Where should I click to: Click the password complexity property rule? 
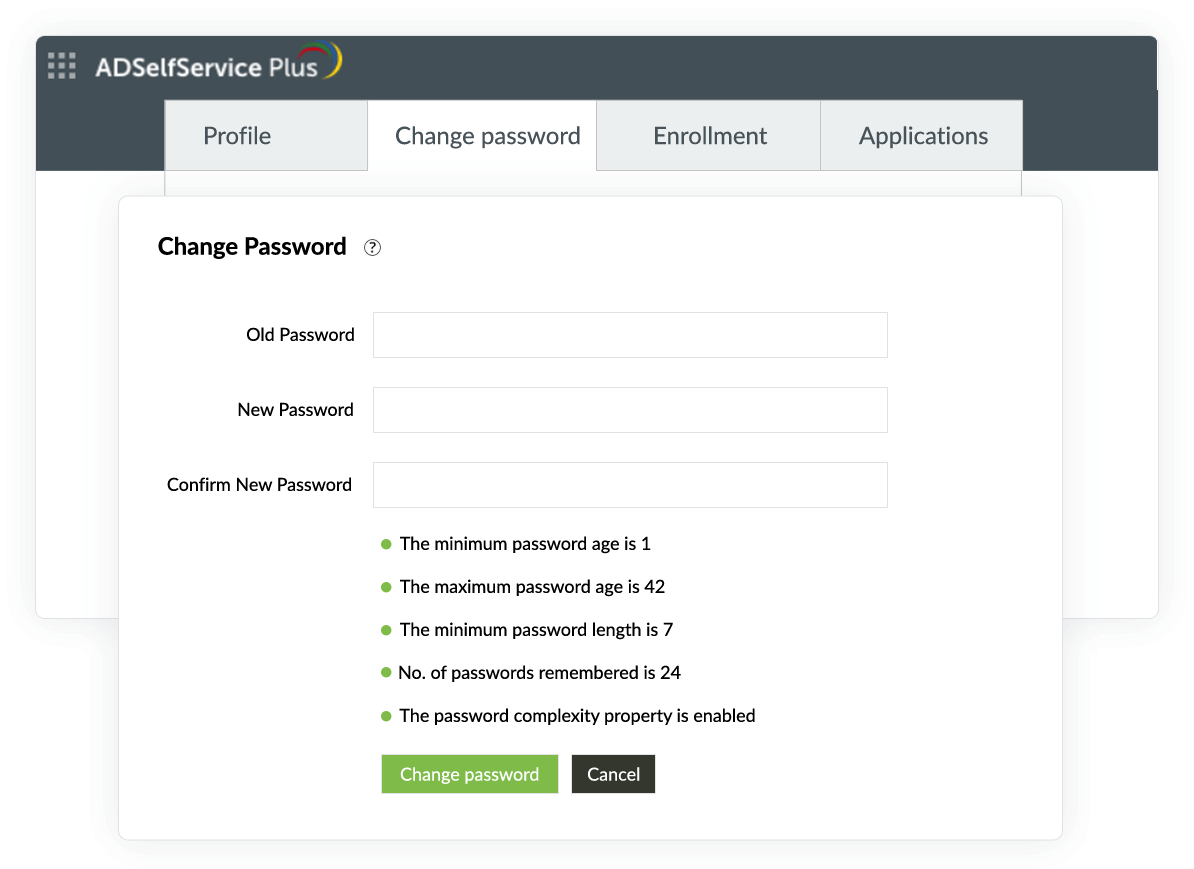point(577,716)
